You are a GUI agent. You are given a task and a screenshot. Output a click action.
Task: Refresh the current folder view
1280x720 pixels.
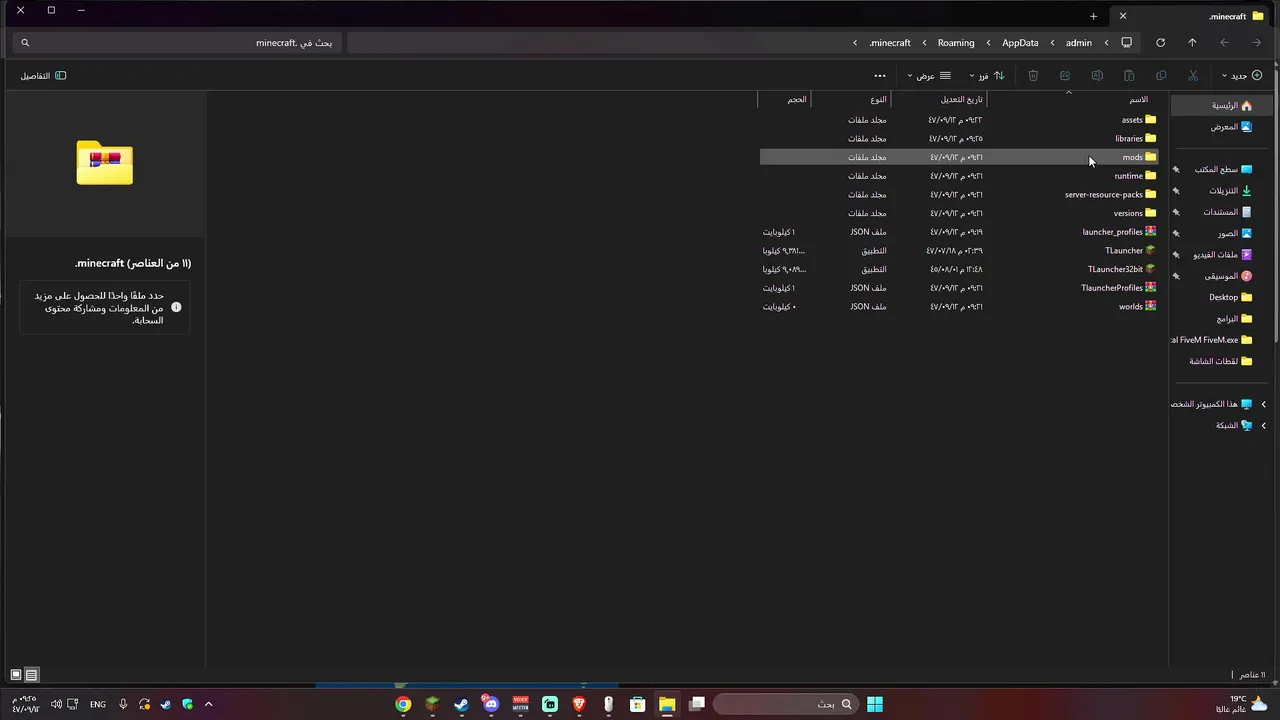click(x=1160, y=43)
